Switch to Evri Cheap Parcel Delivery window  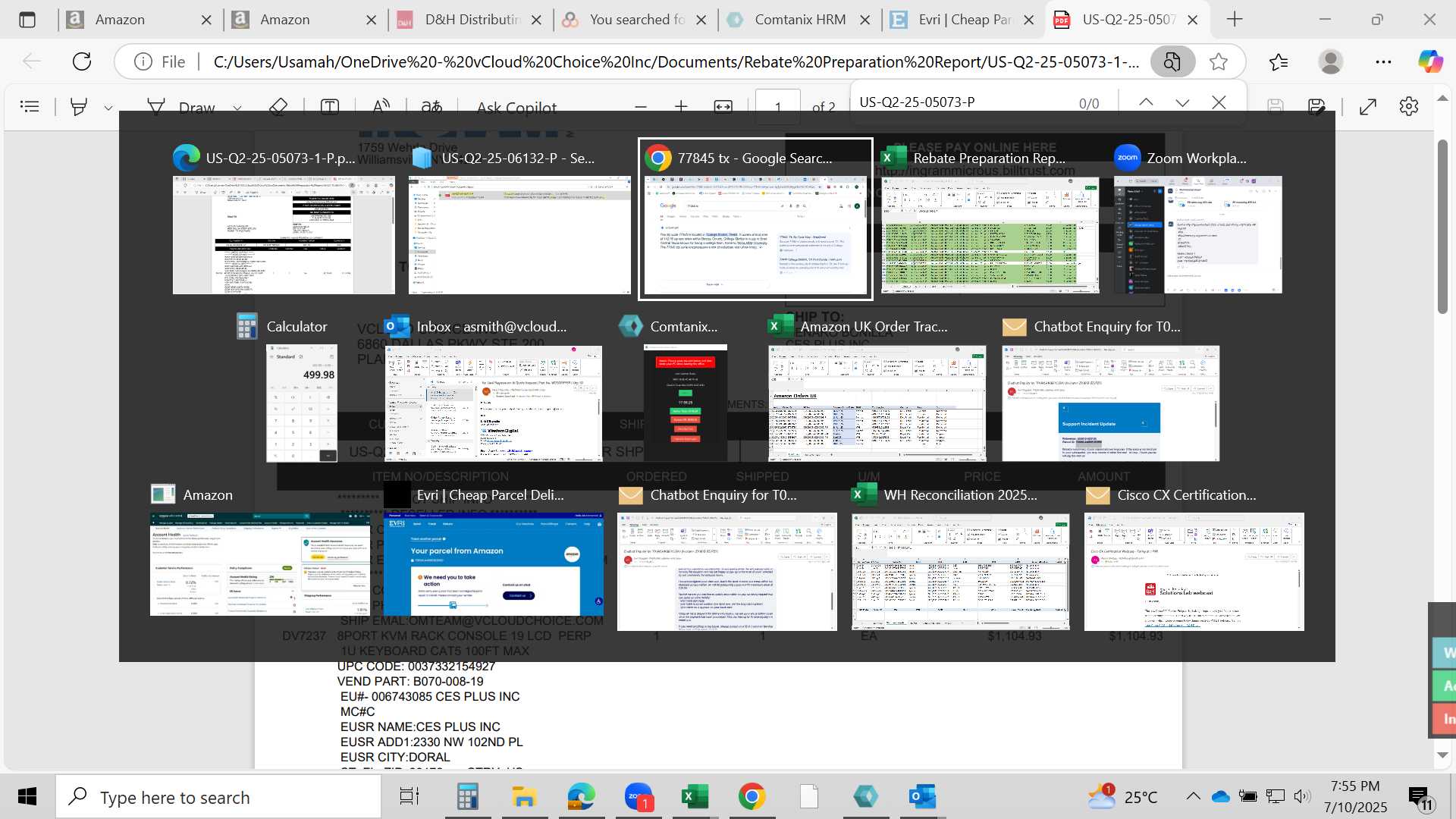click(494, 565)
